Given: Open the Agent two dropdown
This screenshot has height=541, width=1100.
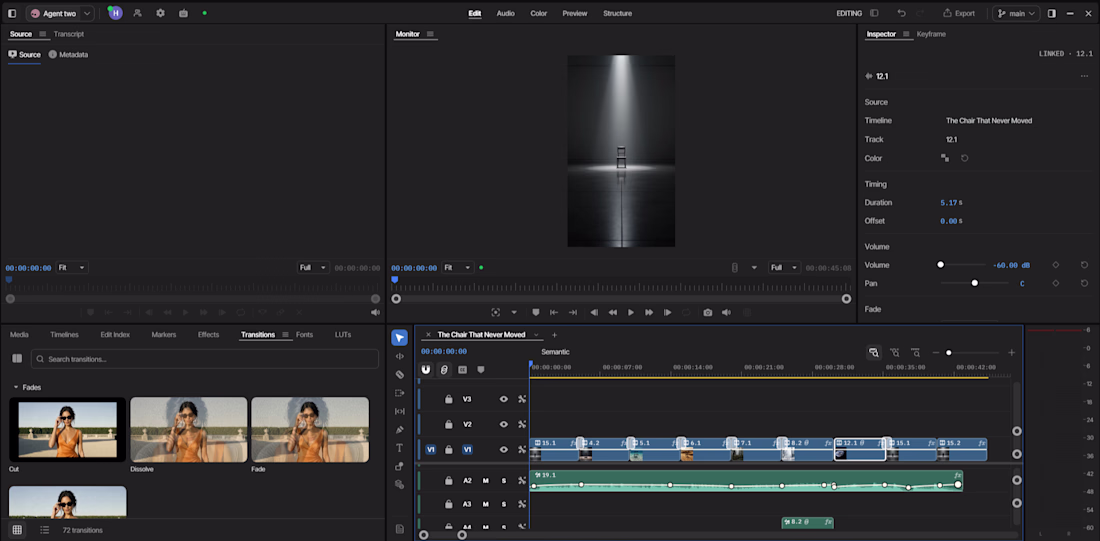Looking at the screenshot, I should pyautogui.click(x=87, y=13).
